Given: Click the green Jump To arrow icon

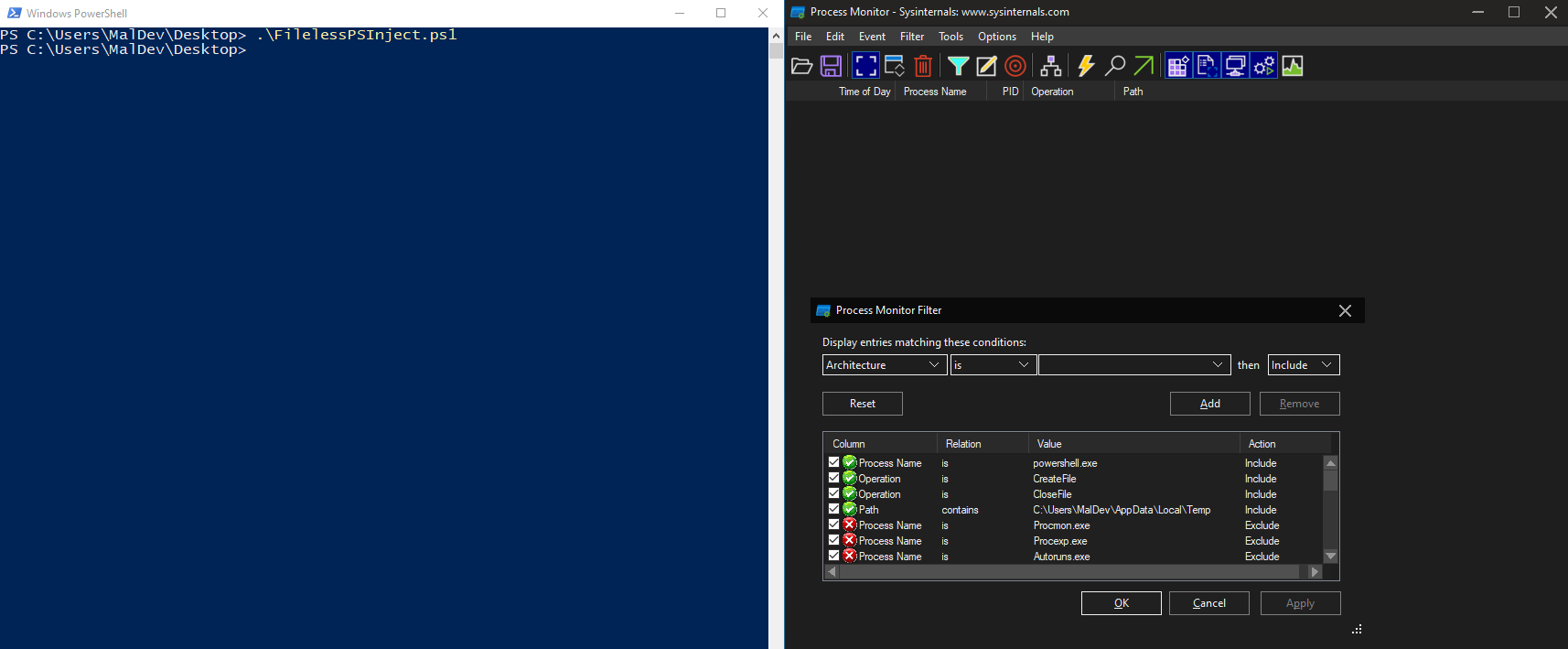Looking at the screenshot, I should [1144, 66].
